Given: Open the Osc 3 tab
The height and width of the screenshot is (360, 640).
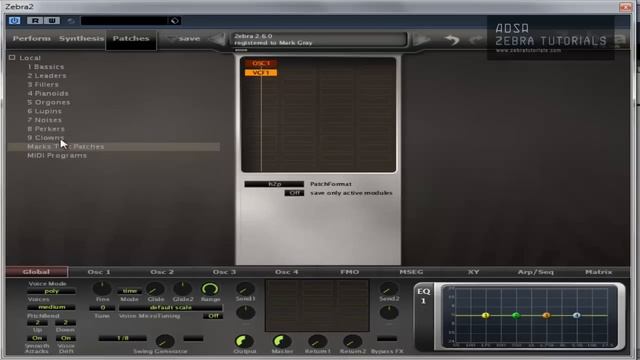Looking at the screenshot, I should click(224, 272).
